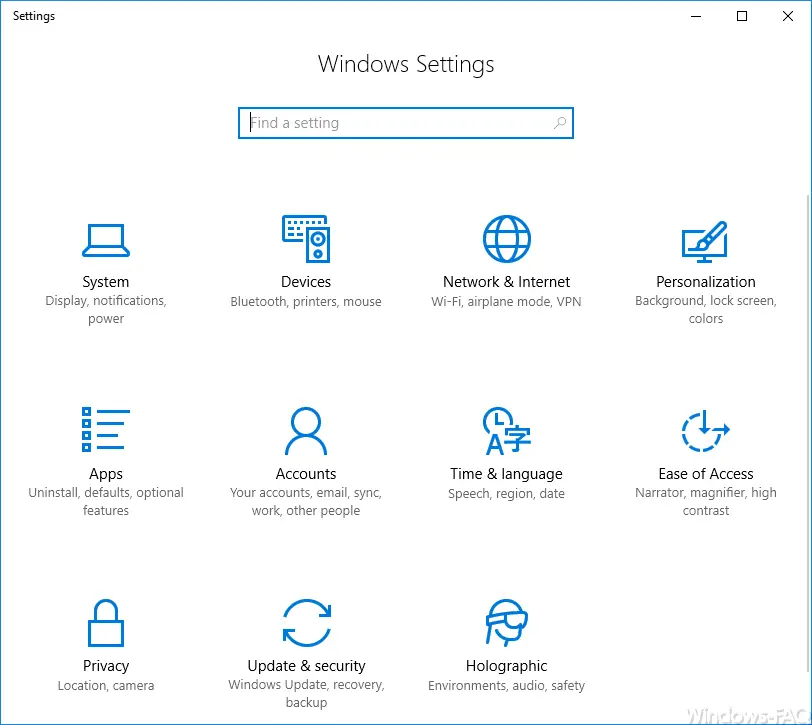Viewport: 812px width, 725px height.
Task: Click the magnifier search icon
Action: click(560, 123)
